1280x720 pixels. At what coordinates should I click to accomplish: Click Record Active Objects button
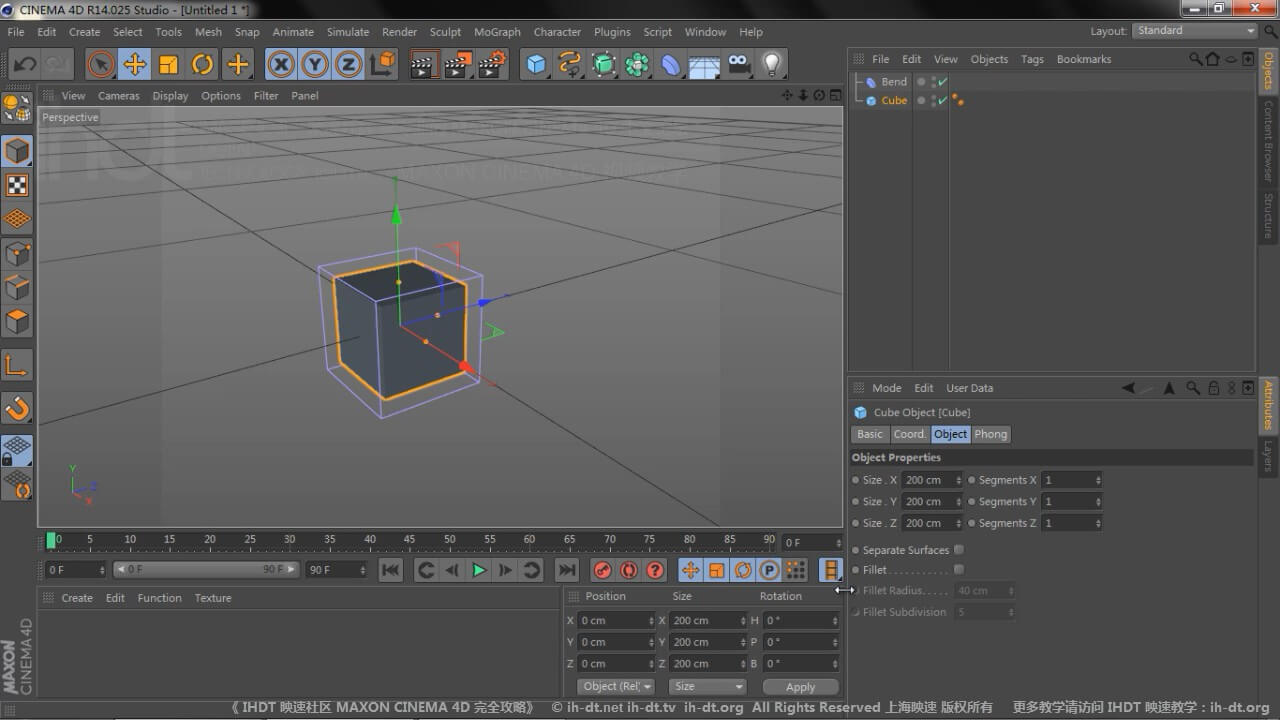point(603,570)
